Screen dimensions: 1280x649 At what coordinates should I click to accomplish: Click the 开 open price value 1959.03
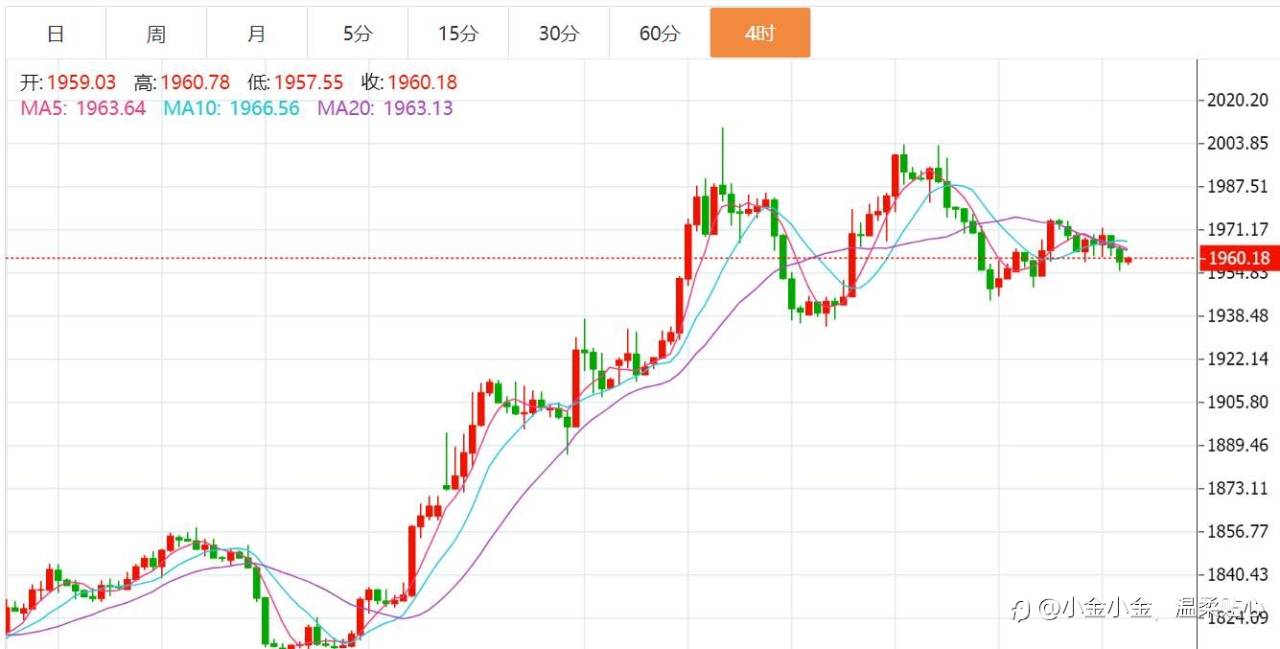(x=81, y=83)
